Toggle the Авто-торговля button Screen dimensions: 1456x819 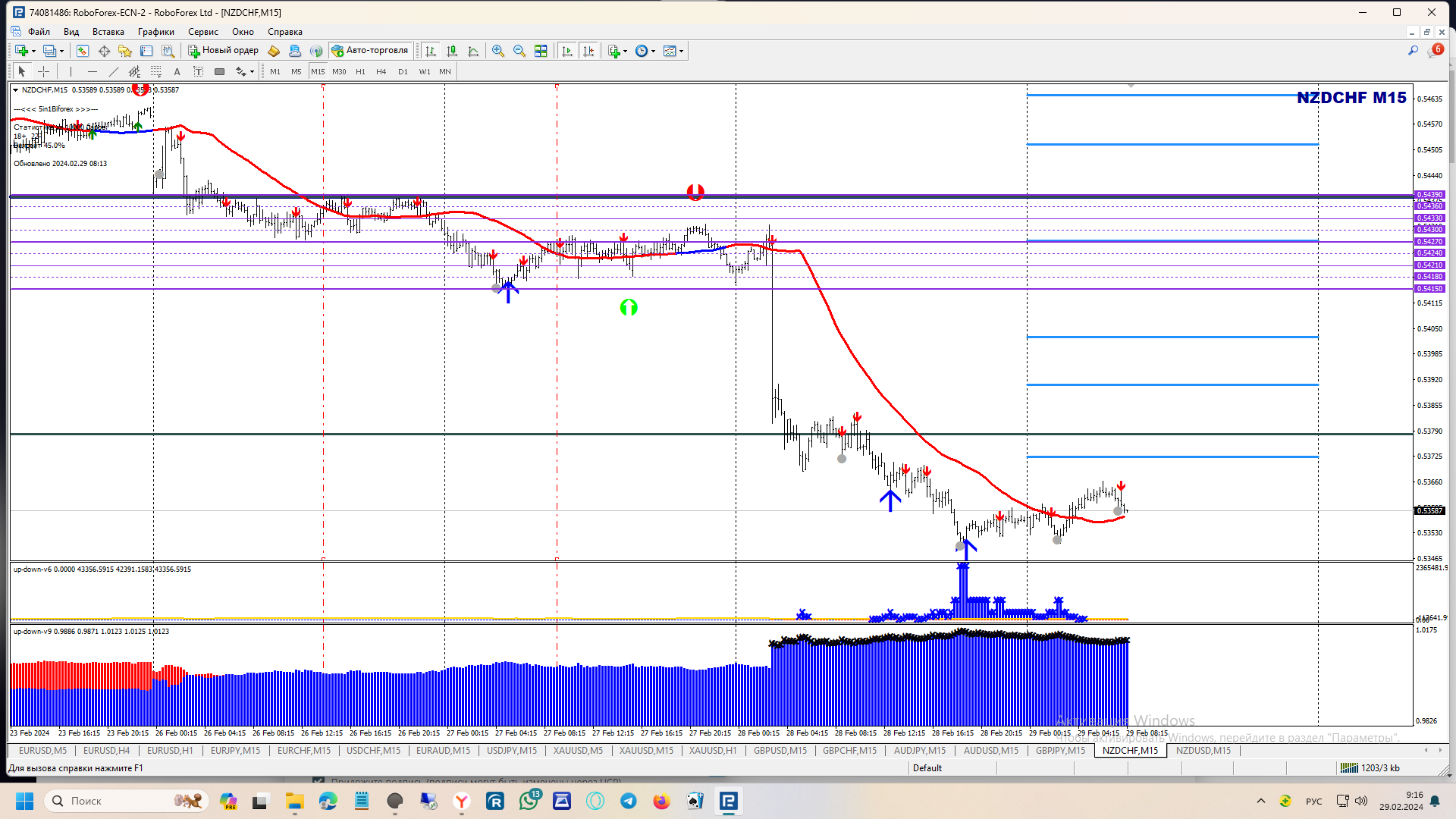370,51
